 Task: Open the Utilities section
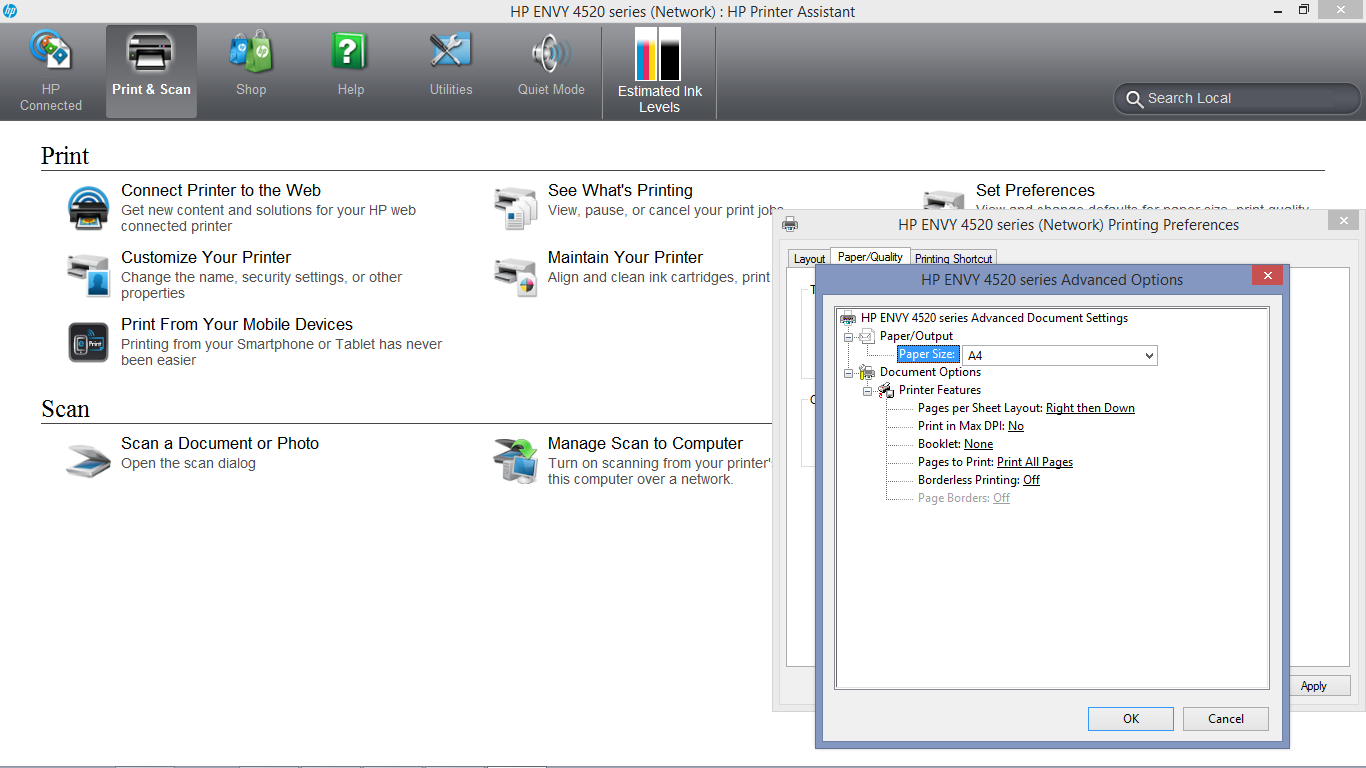(x=450, y=70)
